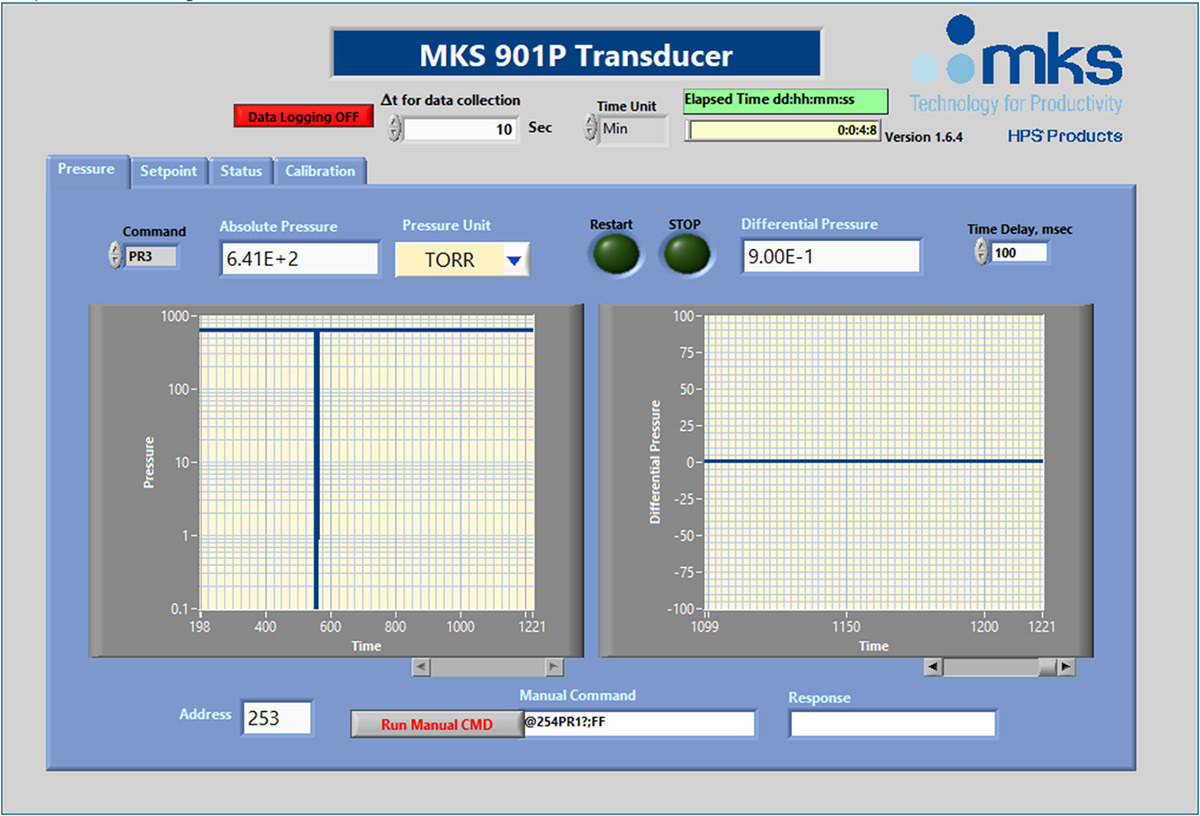Click the Run Manual CMD button
This screenshot has height=816, width=1200.
pos(436,725)
